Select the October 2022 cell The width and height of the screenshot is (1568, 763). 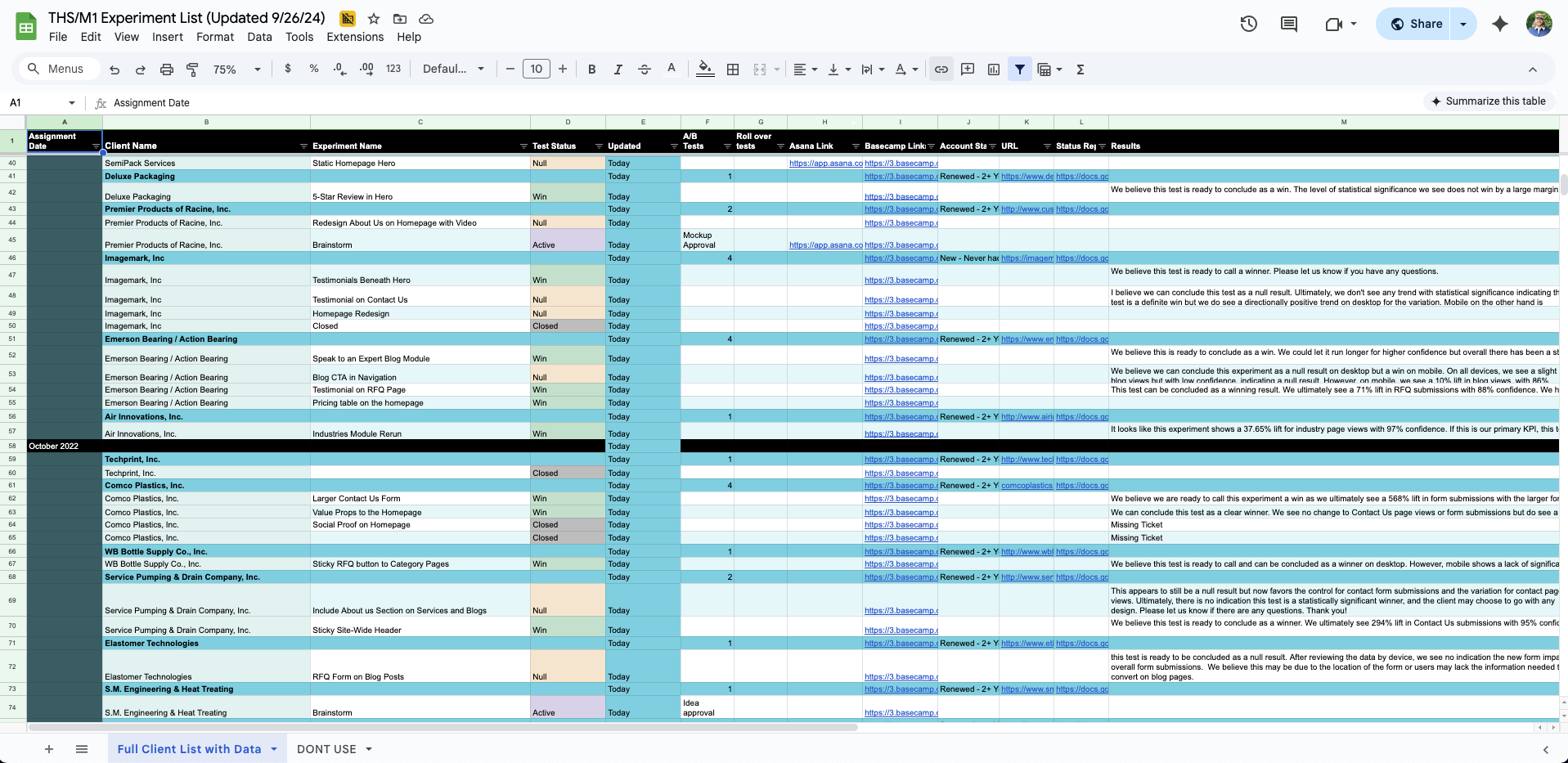coord(65,447)
